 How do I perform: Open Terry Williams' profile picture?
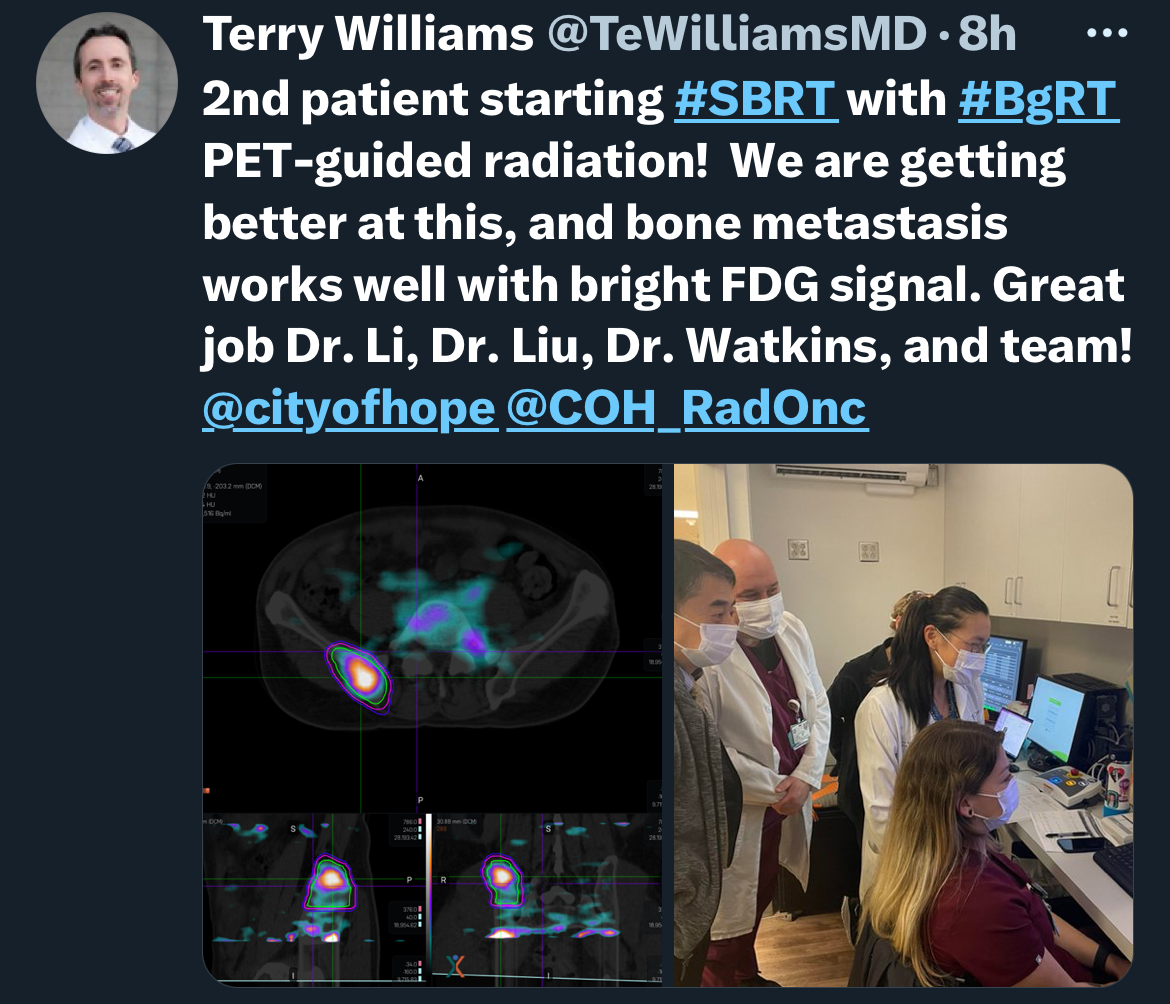107,83
